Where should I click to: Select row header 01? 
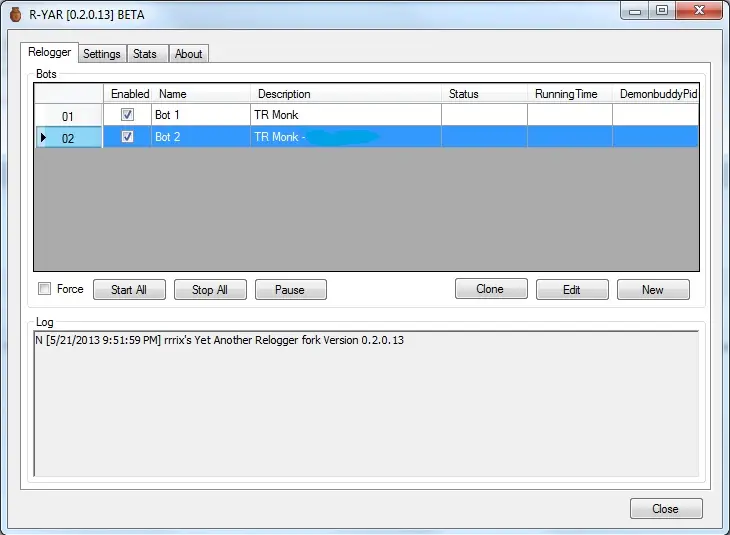pyautogui.click(x=68, y=116)
